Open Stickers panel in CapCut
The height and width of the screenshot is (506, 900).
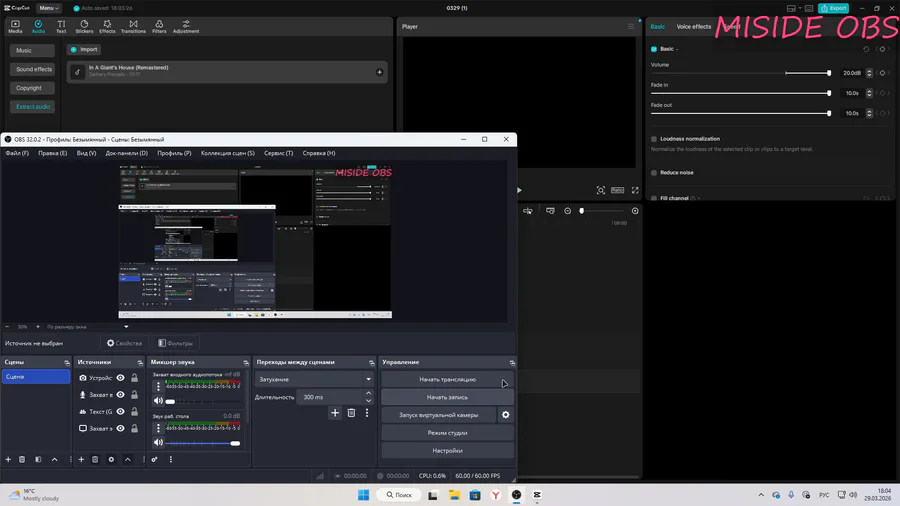[84, 26]
